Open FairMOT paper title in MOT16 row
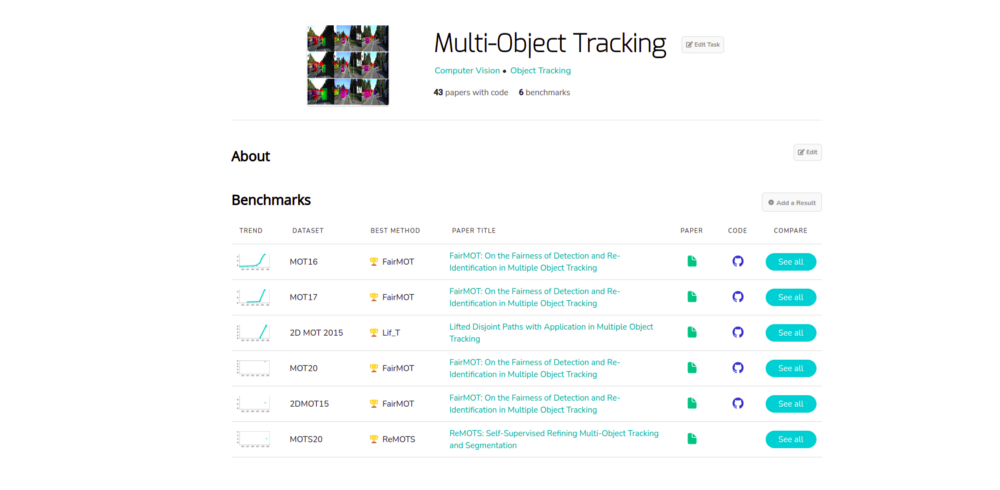Viewport: 1000px width, 490px height. [534, 262]
